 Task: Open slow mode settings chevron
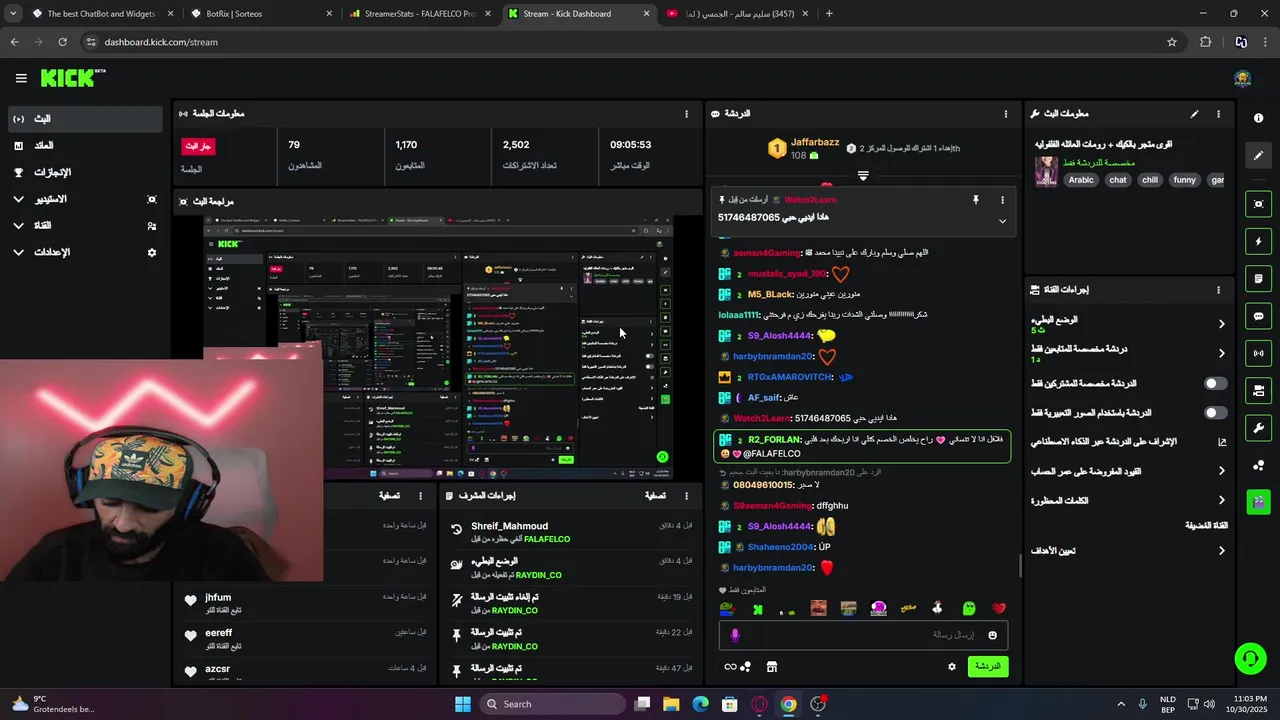pos(1221,324)
